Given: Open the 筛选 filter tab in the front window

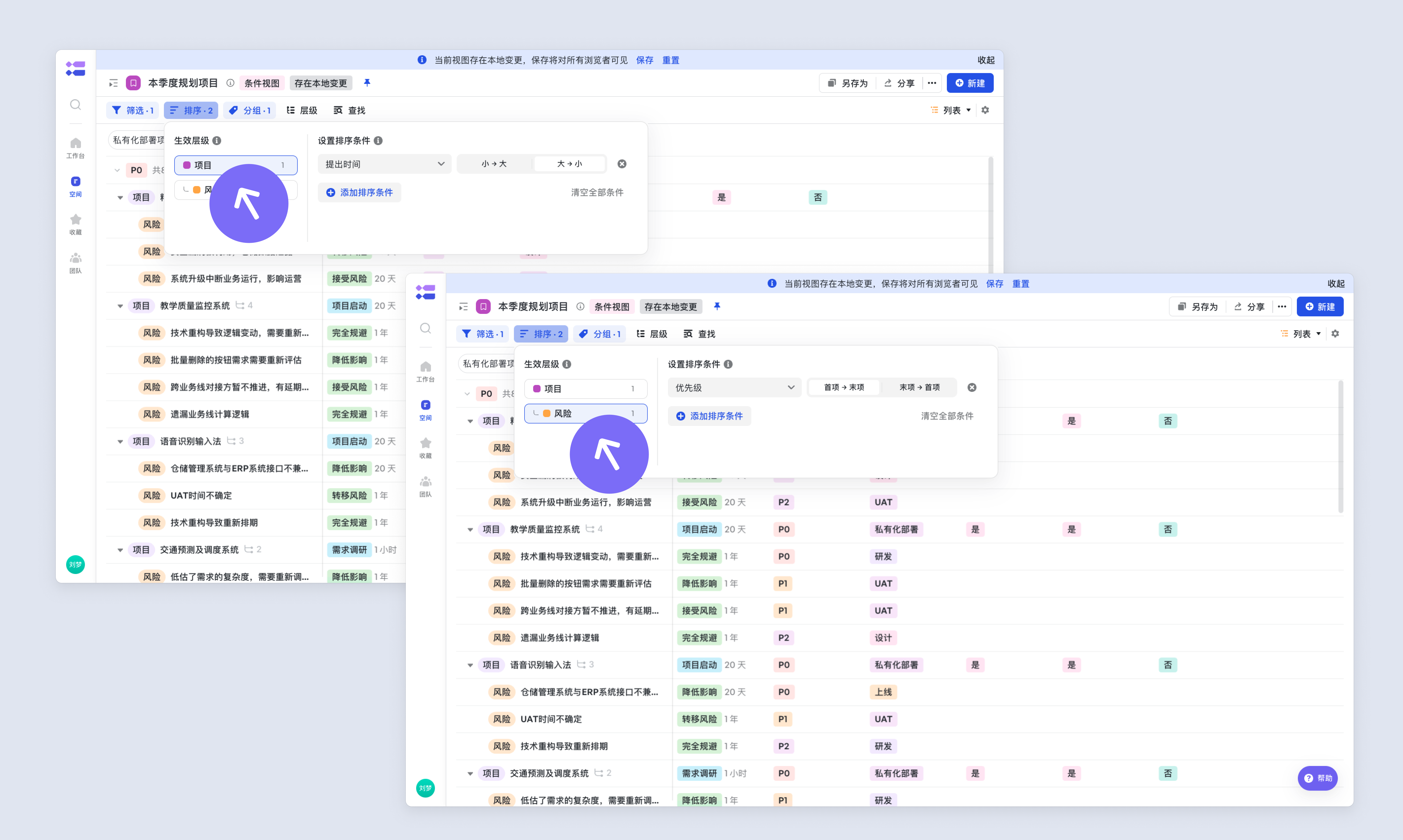Looking at the screenshot, I should coord(482,334).
